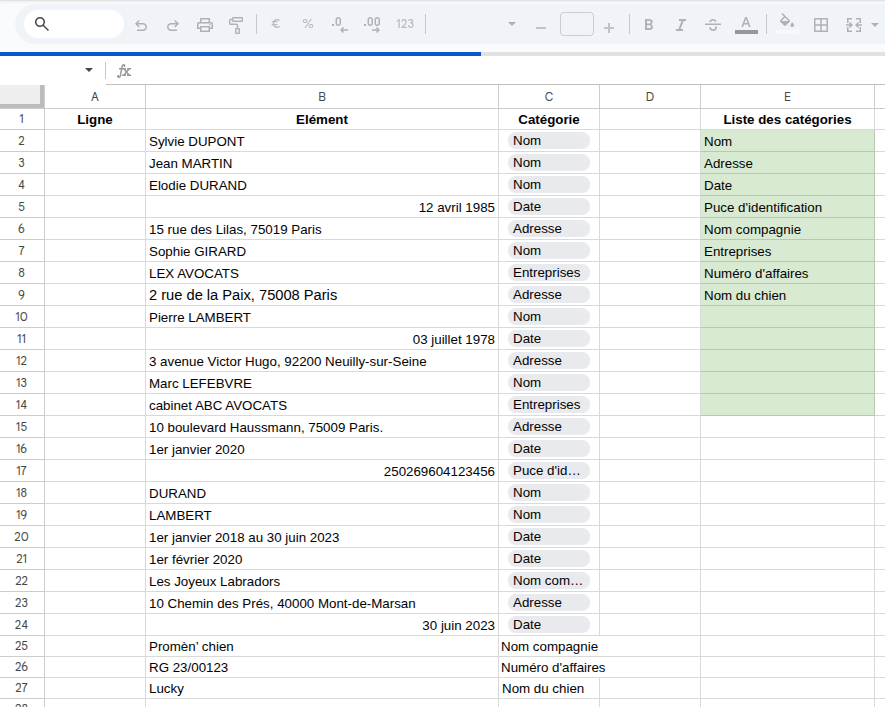Toggle italic formatting
This screenshot has width=885, height=707.
click(681, 25)
